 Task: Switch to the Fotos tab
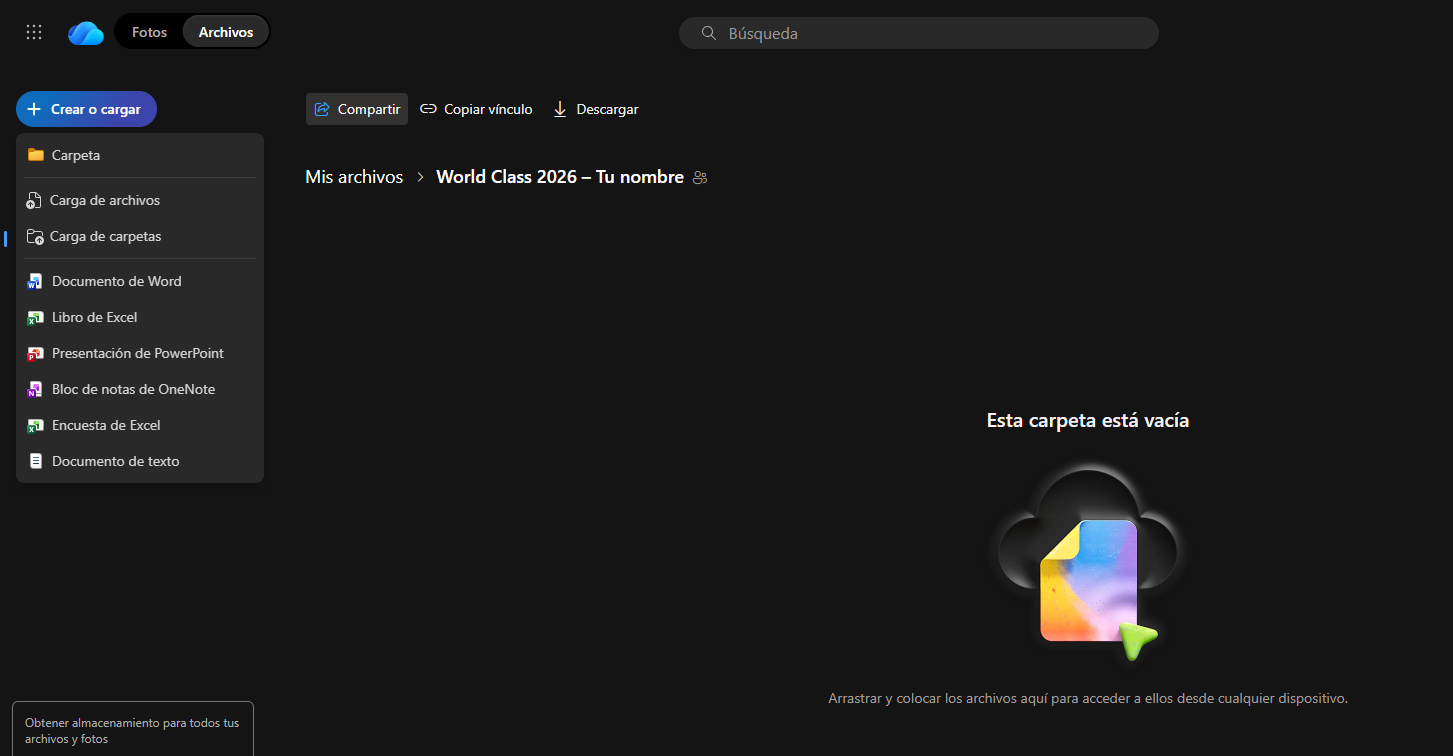tap(149, 31)
